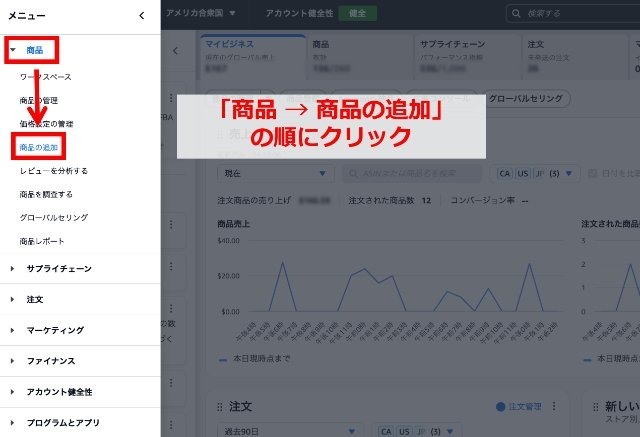640x437 pixels.
Task: Click the アカウント健全性 label in header
Action: (x=300, y=13)
